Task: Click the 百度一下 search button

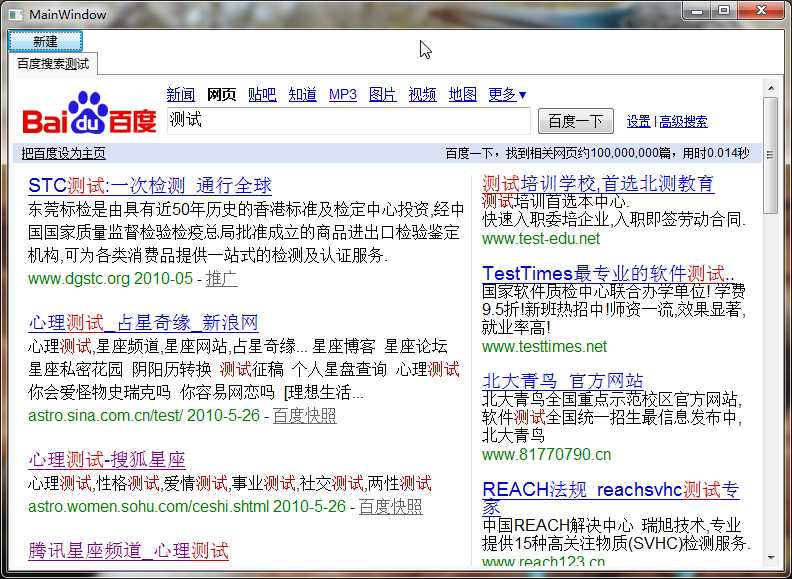Action: click(x=576, y=121)
